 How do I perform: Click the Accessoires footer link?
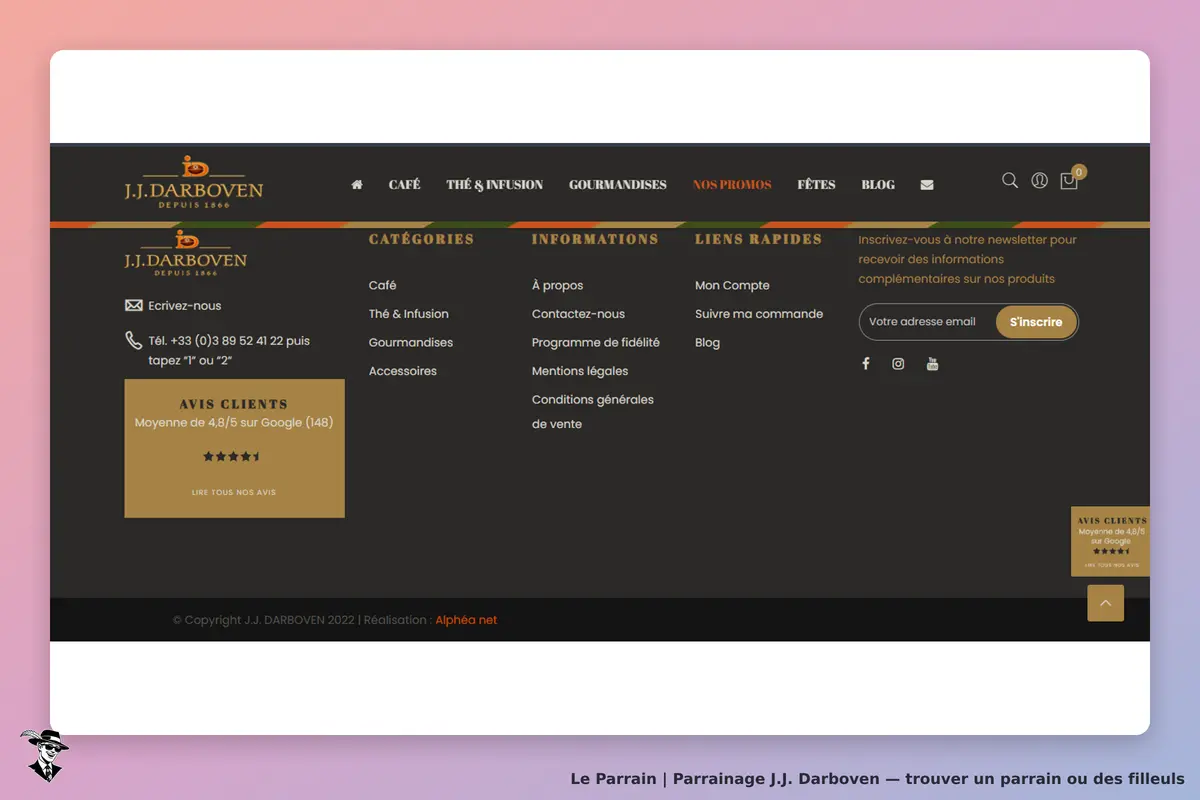[403, 371]
